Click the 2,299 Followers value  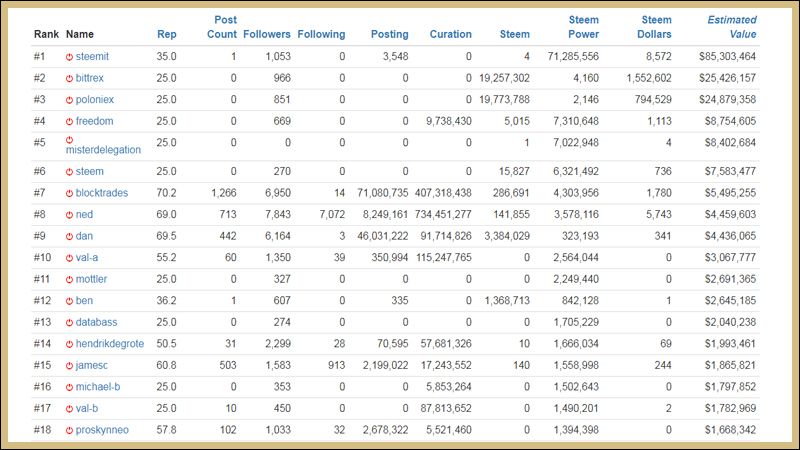click(x=278, y=343)
